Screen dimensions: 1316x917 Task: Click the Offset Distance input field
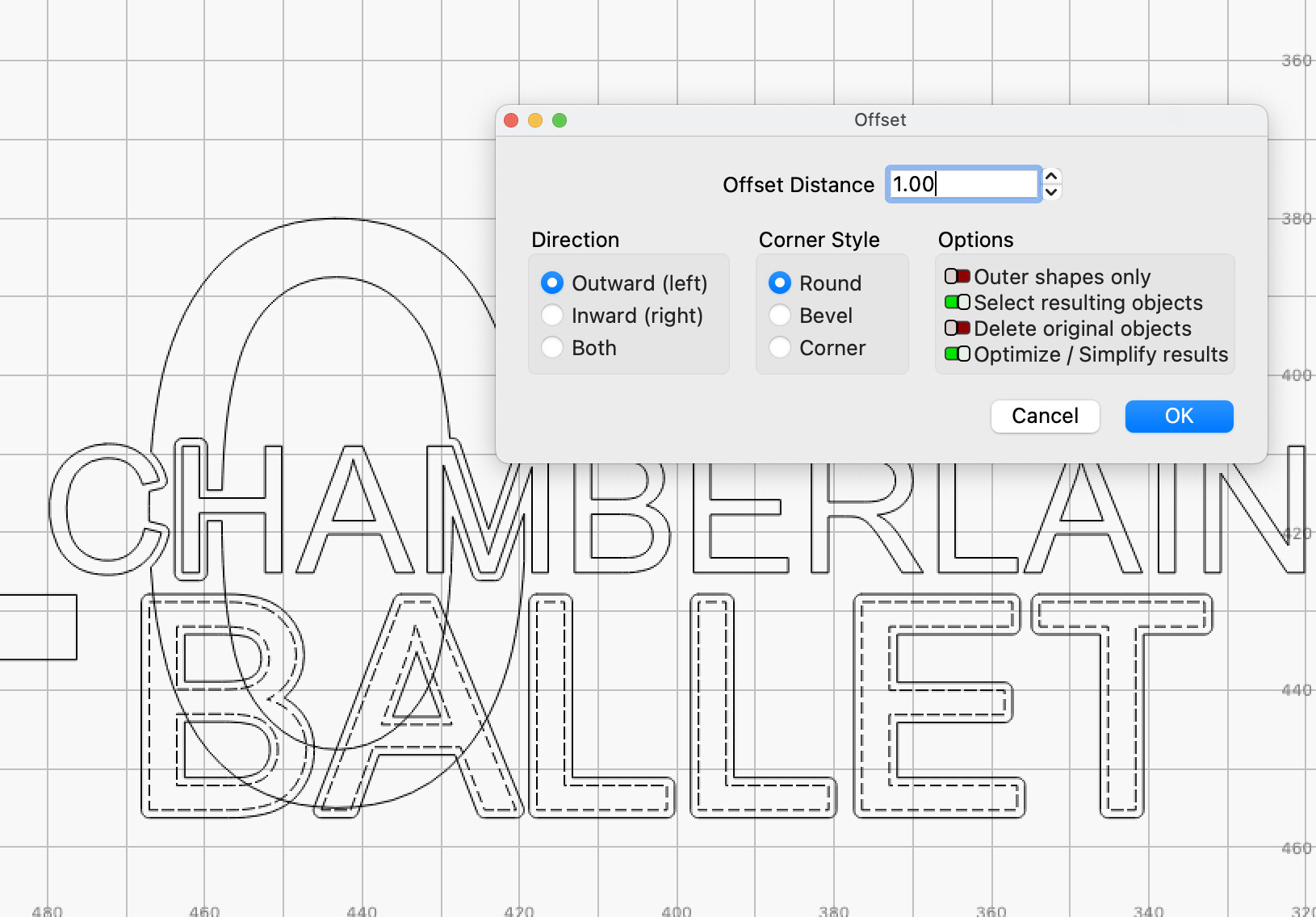(963, 184)
